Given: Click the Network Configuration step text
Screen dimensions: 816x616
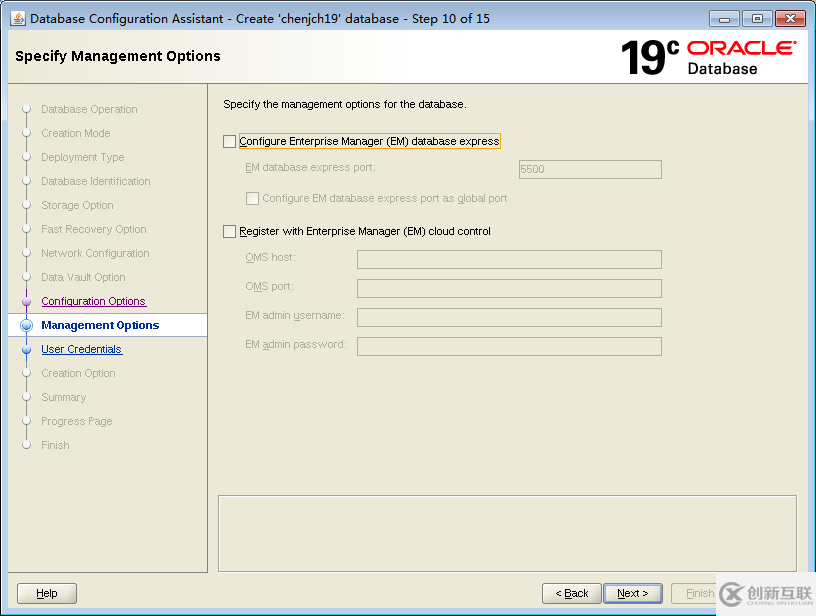Looking at the screenshot, I should [x=95, y=253].
